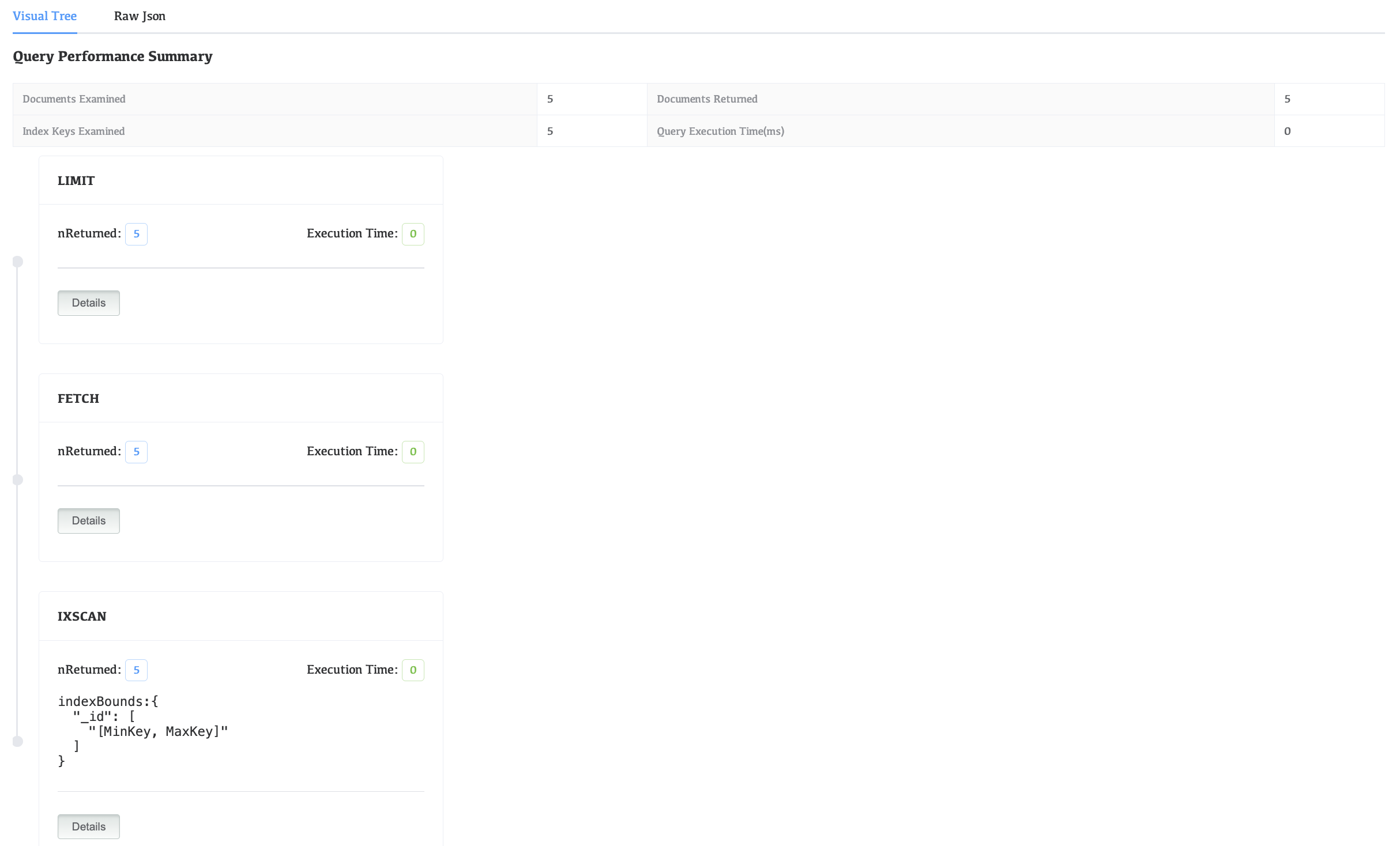This screenshot has width=1400, height=846.
Task: Click the IXSCAN nReturned value badge
Action: tap(136, 670)
